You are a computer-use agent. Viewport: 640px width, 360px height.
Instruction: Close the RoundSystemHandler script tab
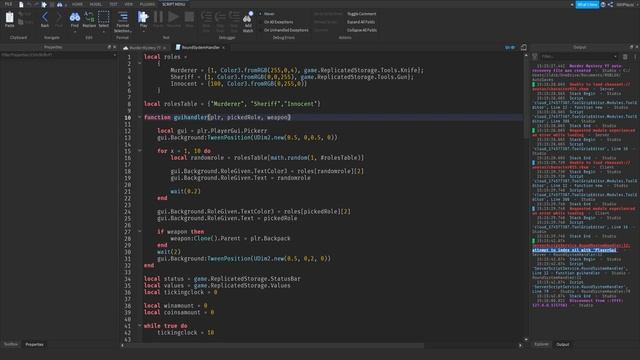[x=224, y=48]
